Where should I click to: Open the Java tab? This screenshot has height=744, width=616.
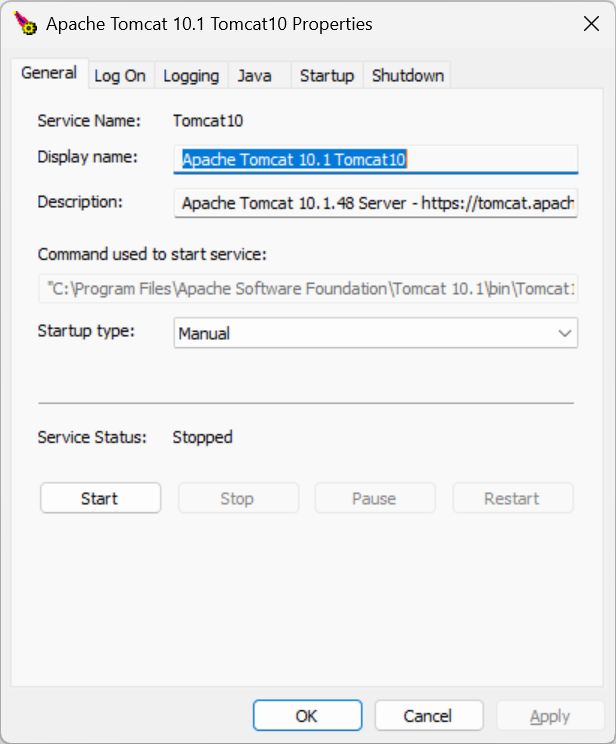(x=255, y=76)
